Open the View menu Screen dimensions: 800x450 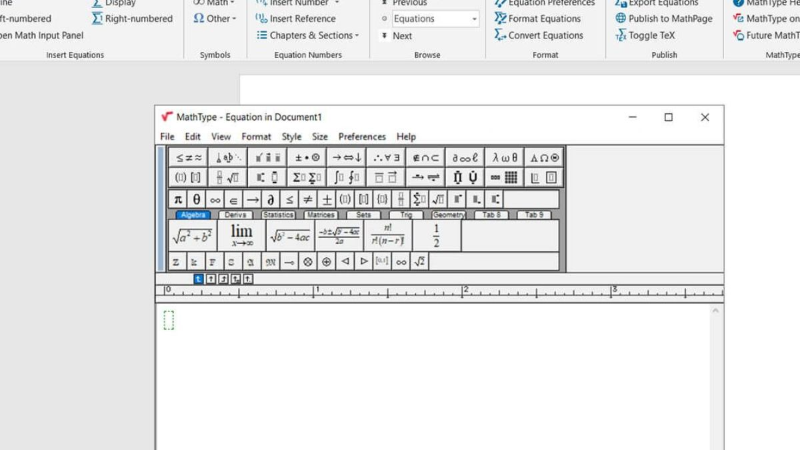(221, 137)
